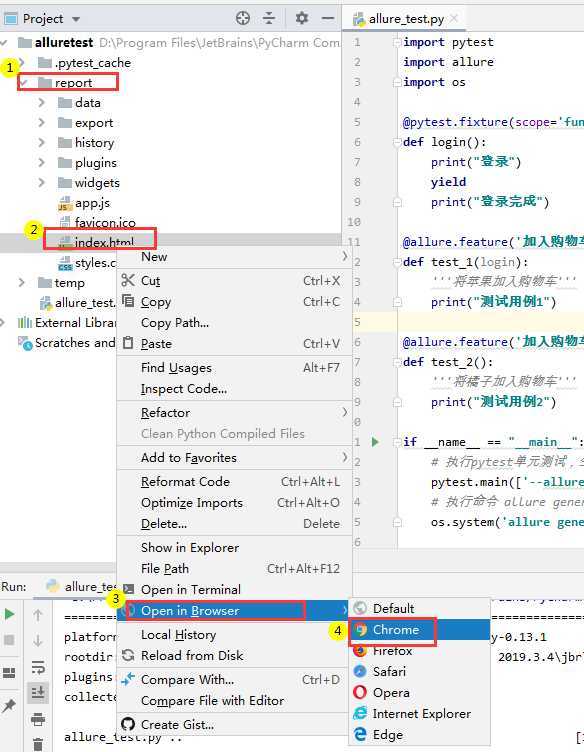Click the run gutter arrow beside if __name__
The width and height of the screenshot is (584, 752).
(375, 442)
